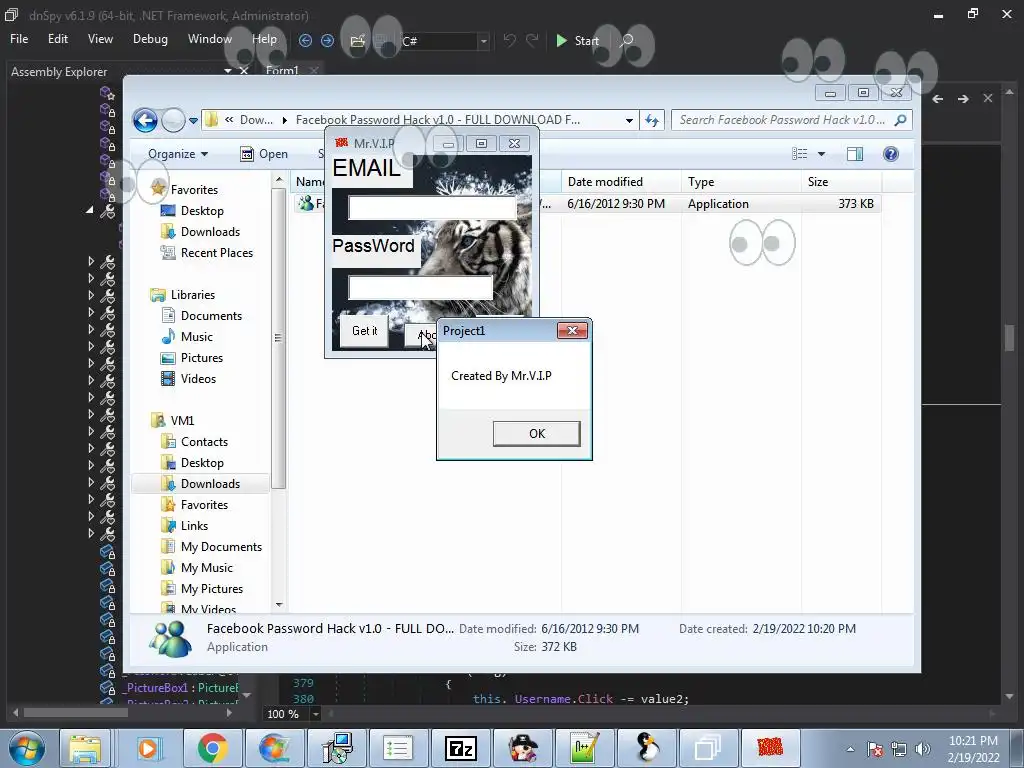Sort by the Date modified column header

(620, 182)
